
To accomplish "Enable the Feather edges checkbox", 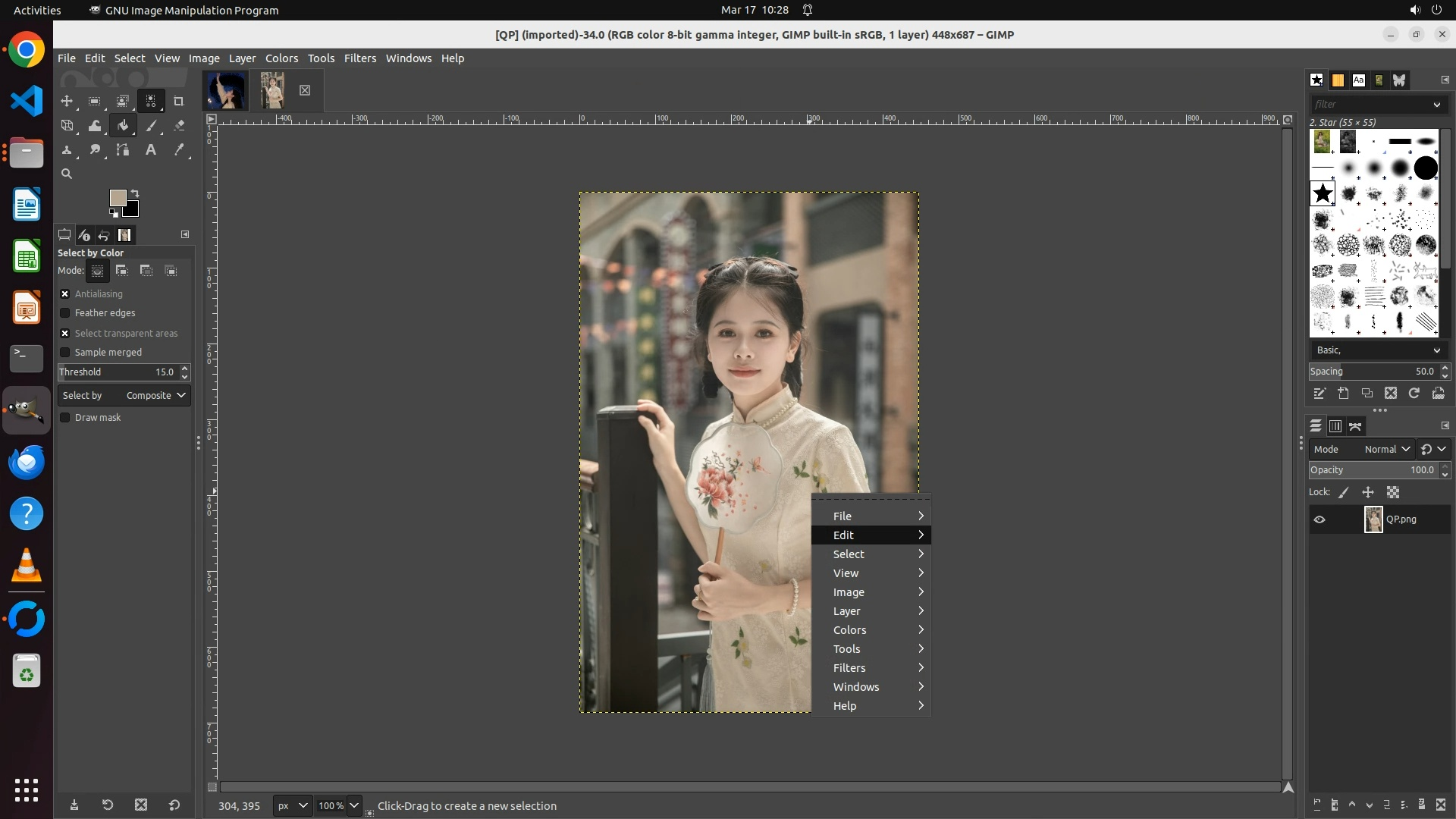I will [x=65, y=313].
